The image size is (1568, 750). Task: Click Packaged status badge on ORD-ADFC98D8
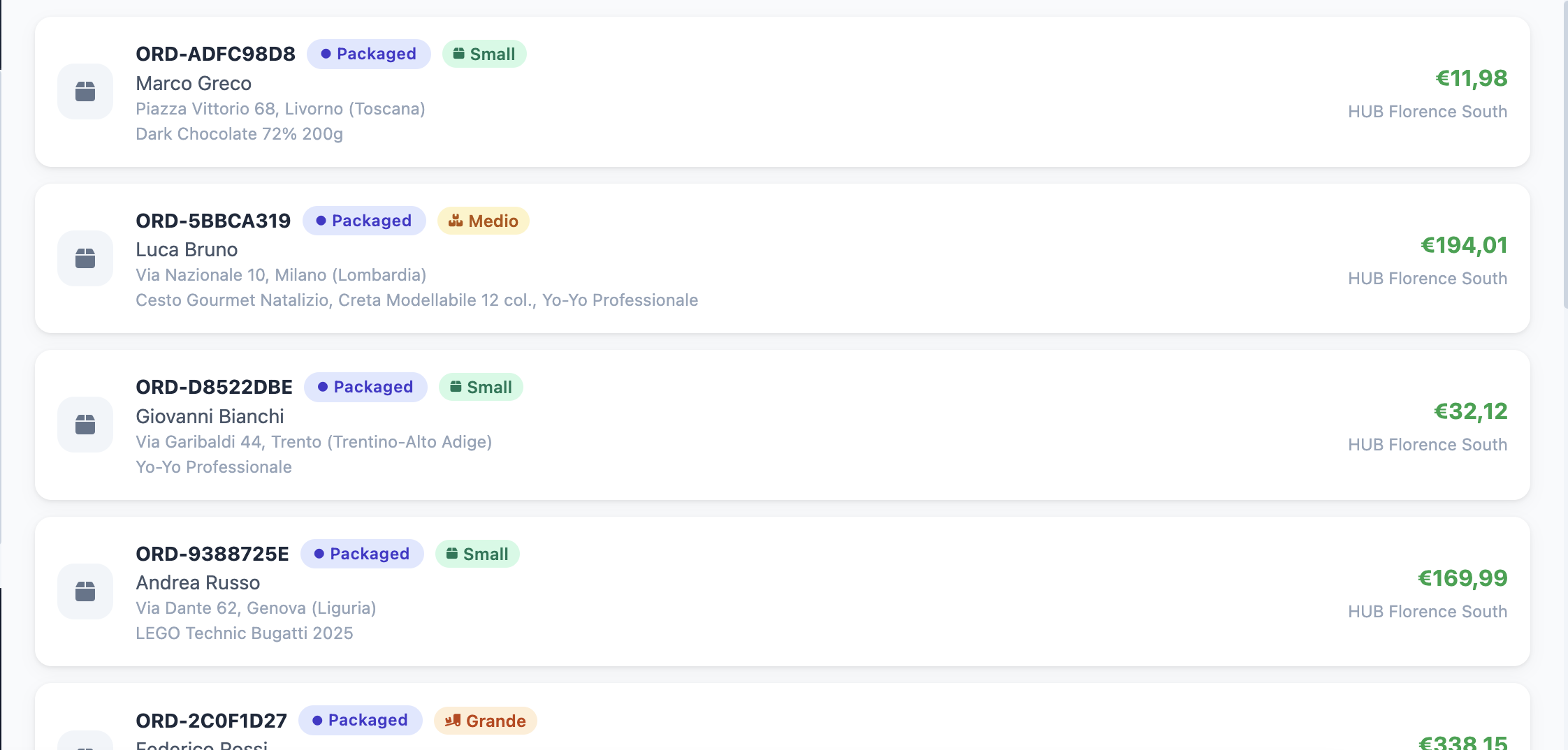[368, 54]
